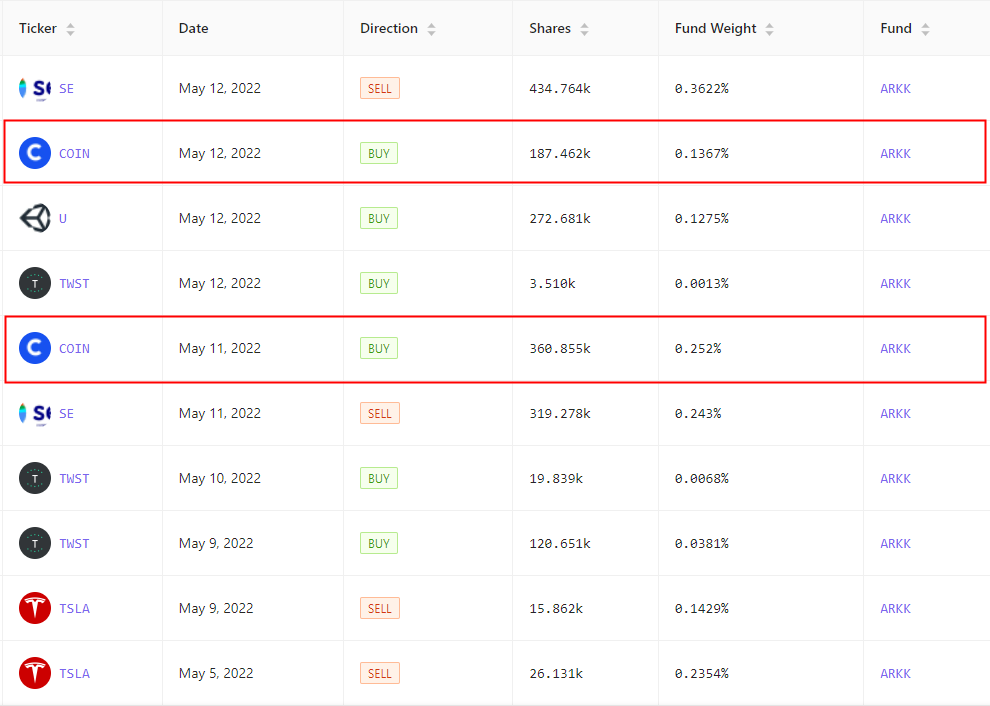Open TSLA ticker link for May 5
990x706 pixels.
75,674
